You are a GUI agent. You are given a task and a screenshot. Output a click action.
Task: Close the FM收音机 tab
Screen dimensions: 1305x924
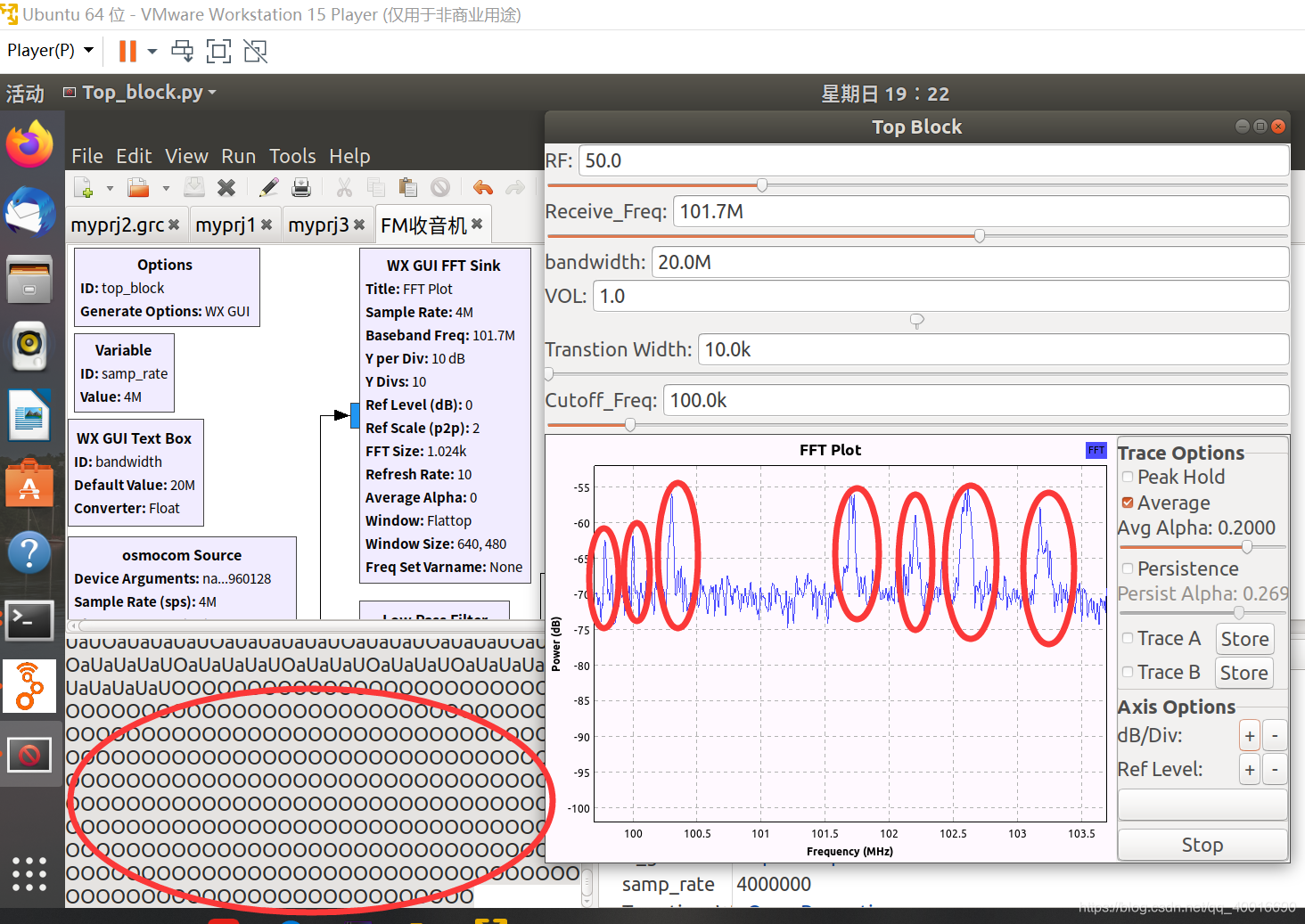[x=477, y=224]
